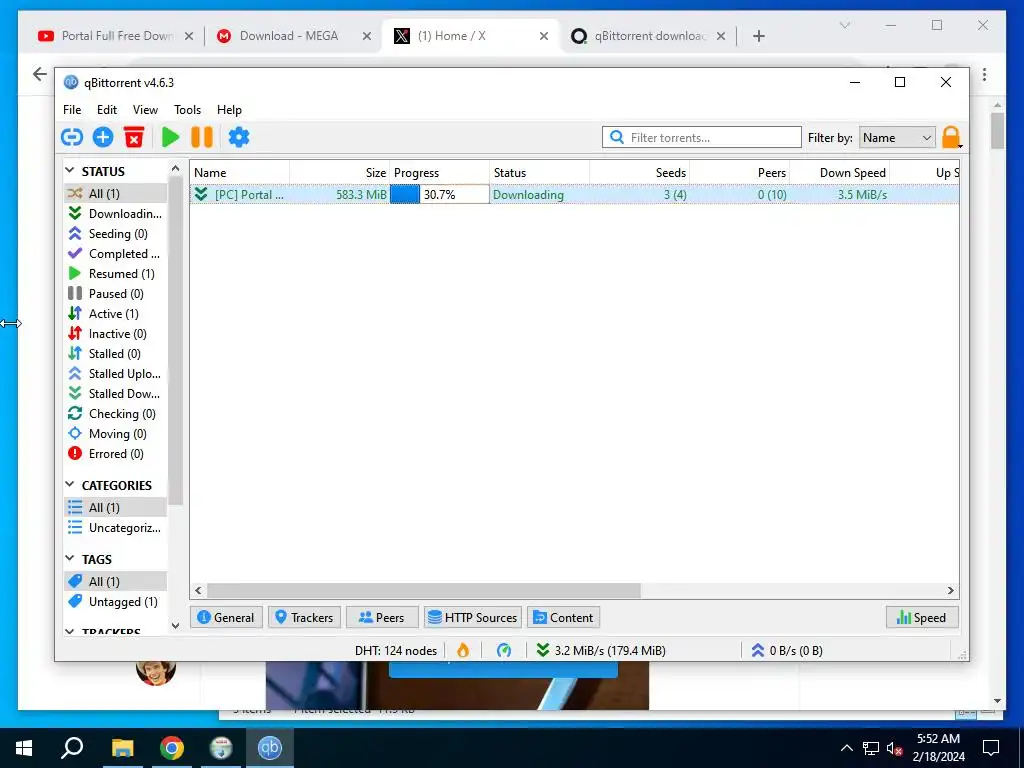This screenshot has height=768, width=1024.
Task: Click the green Resume play icon
Action: pos(170,137)
